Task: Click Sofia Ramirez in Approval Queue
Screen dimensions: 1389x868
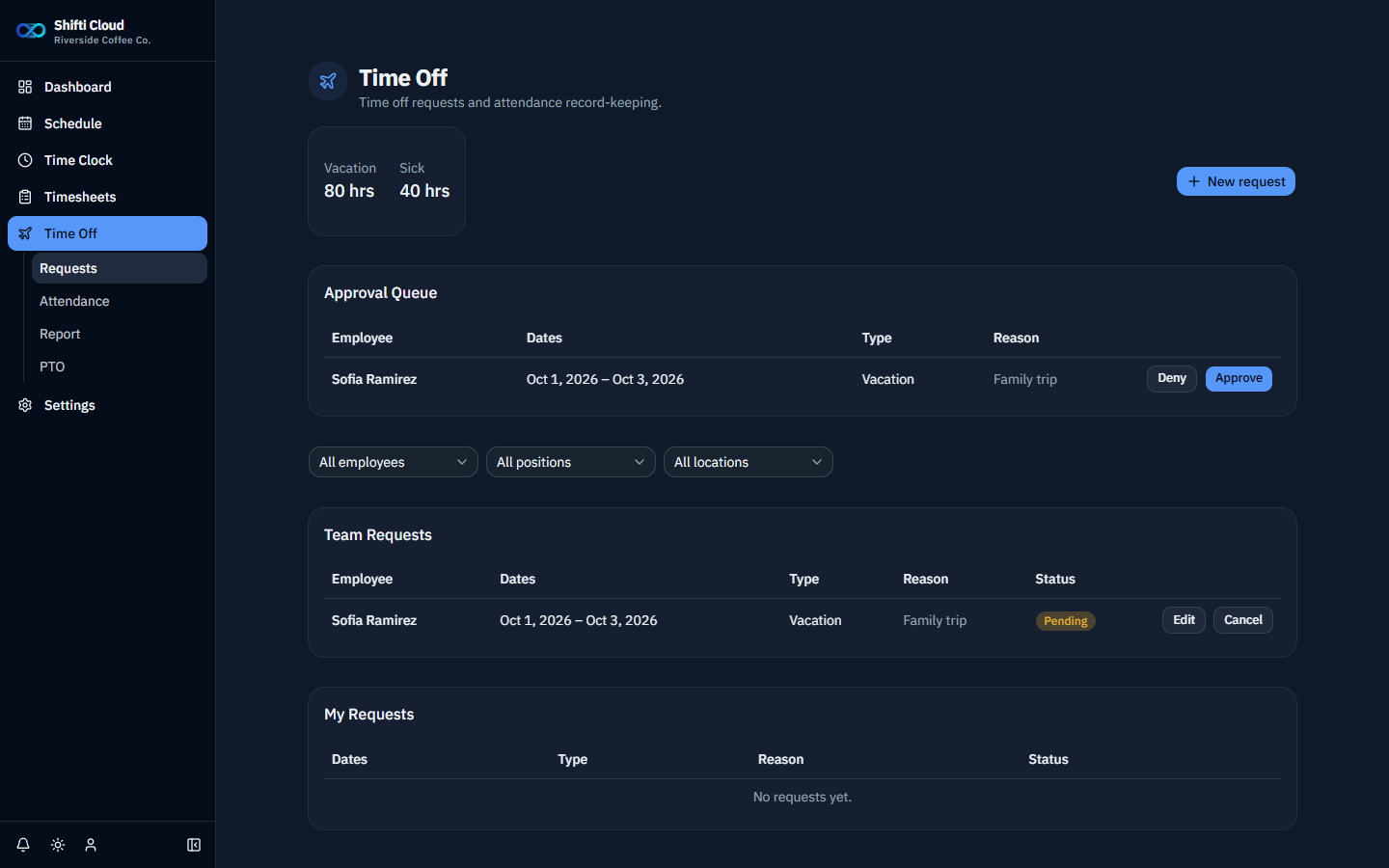Action: point(374,379)
